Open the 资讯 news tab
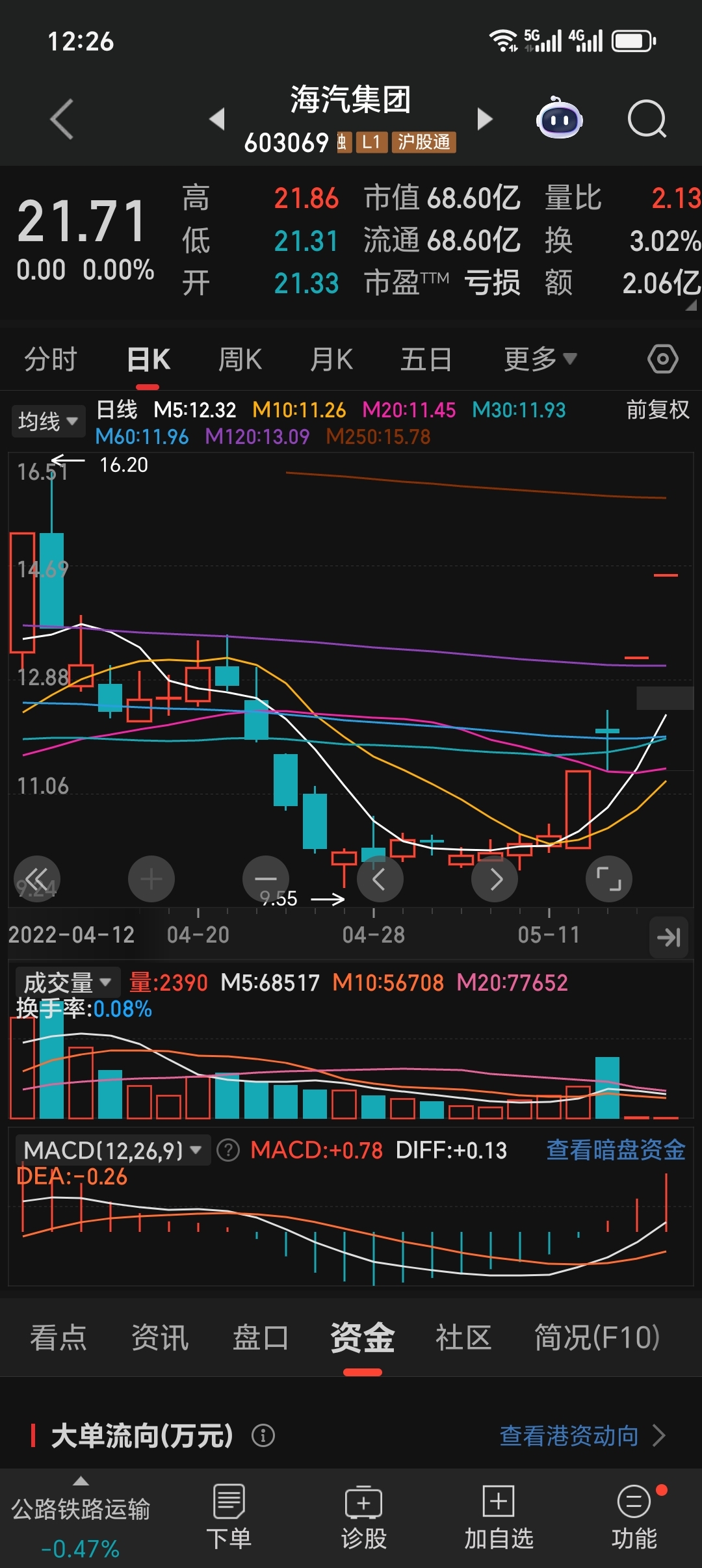 160,1338
